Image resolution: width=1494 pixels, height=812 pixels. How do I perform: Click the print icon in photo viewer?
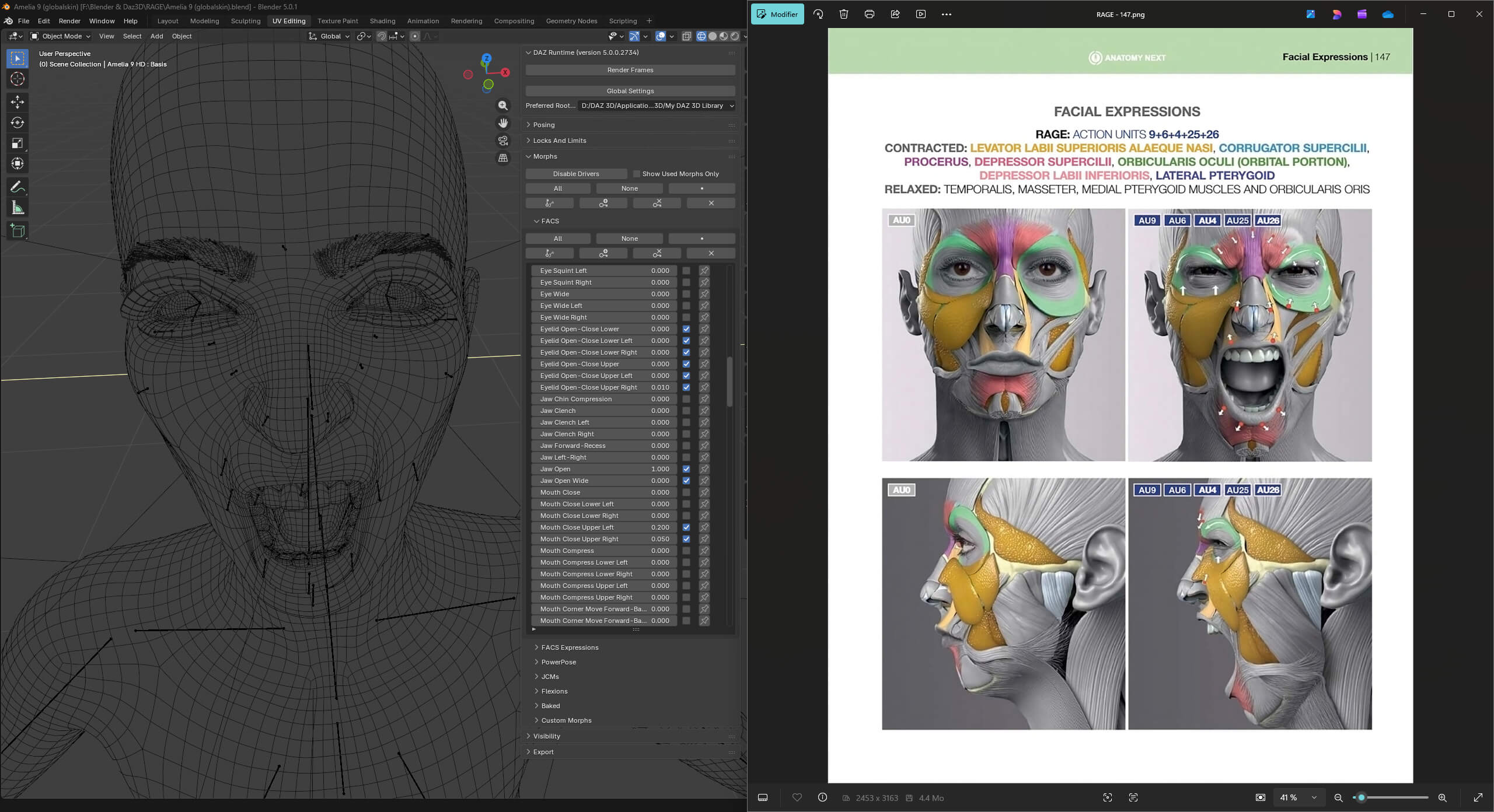pos(869,14)
